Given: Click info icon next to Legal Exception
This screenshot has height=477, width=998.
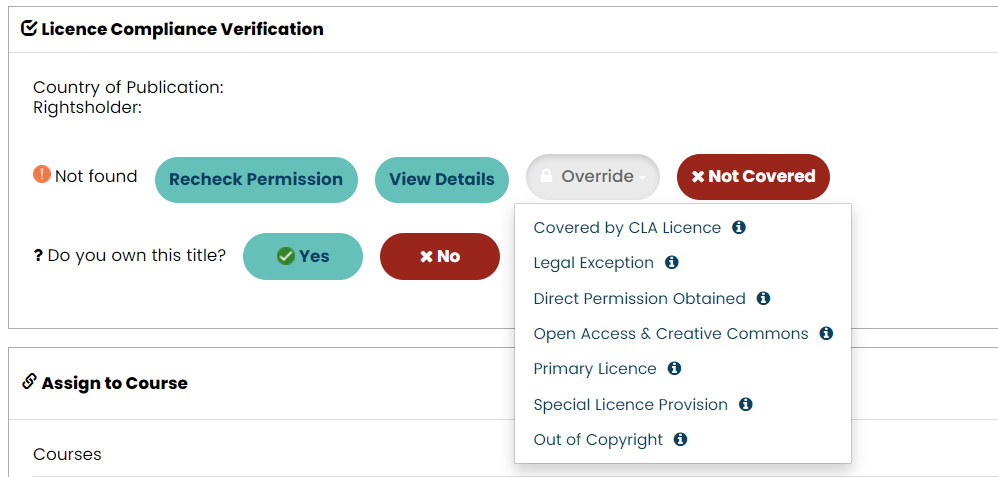Looking at the screenshot, I should click(672, 262).
